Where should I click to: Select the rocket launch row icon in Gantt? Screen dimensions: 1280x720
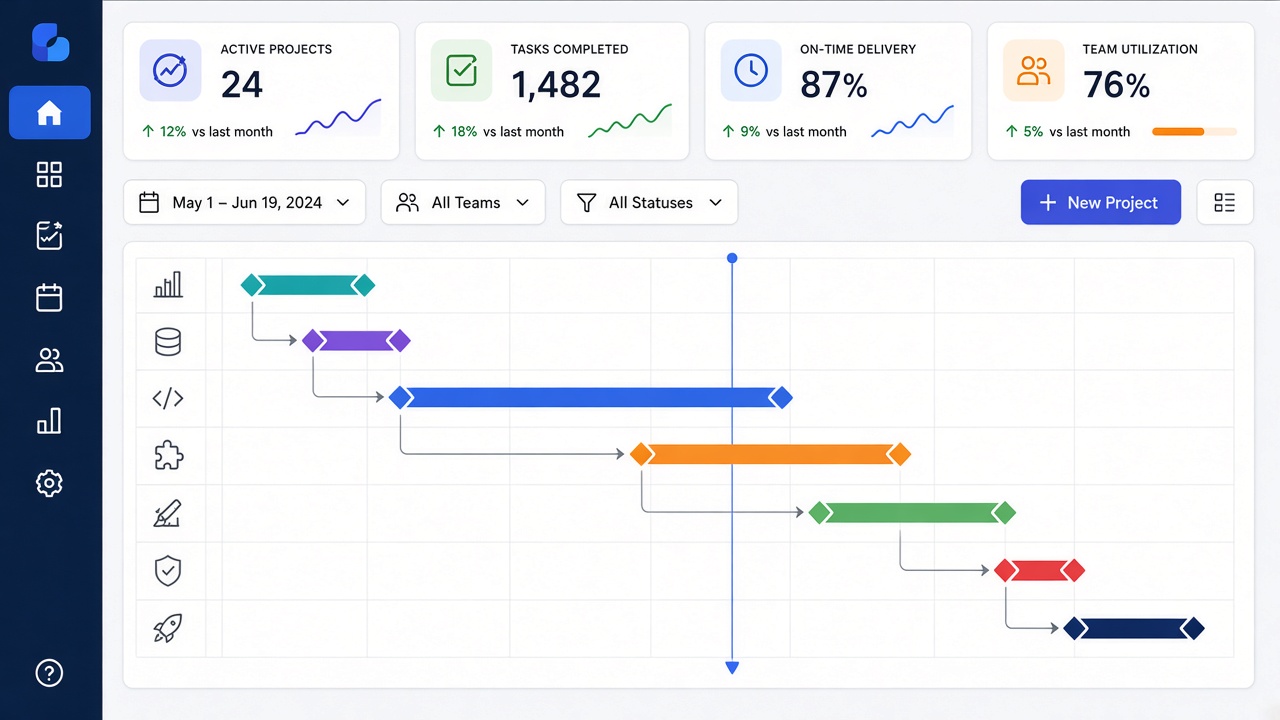point(168,629)
